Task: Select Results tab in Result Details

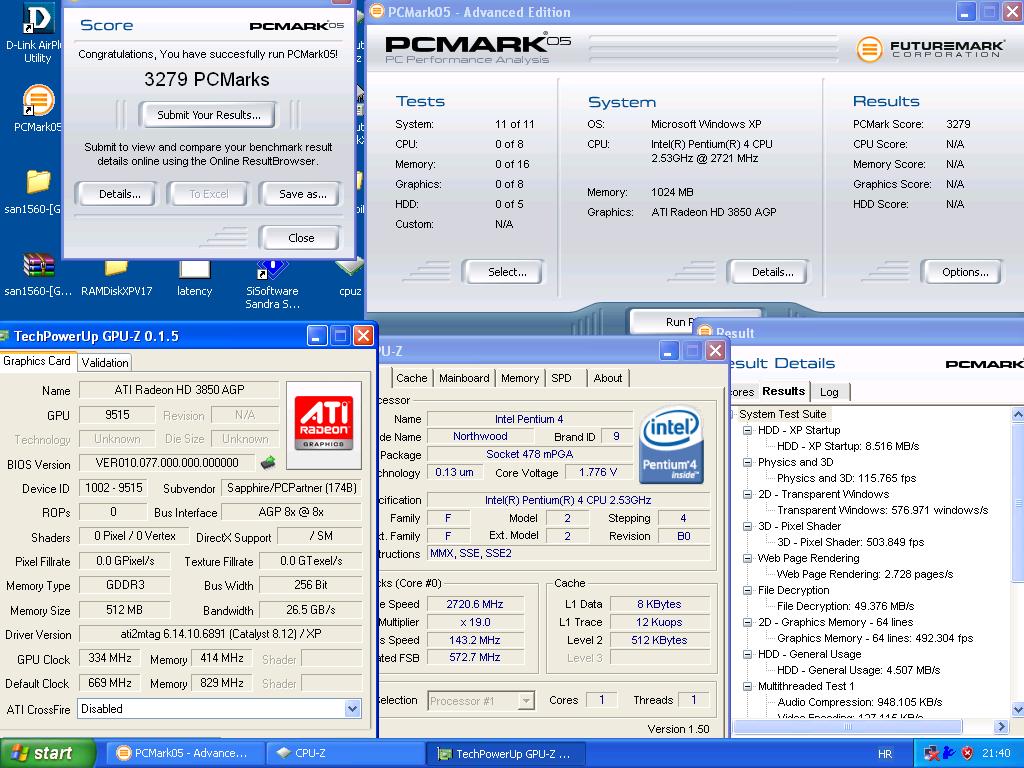Action: (783, 391)
